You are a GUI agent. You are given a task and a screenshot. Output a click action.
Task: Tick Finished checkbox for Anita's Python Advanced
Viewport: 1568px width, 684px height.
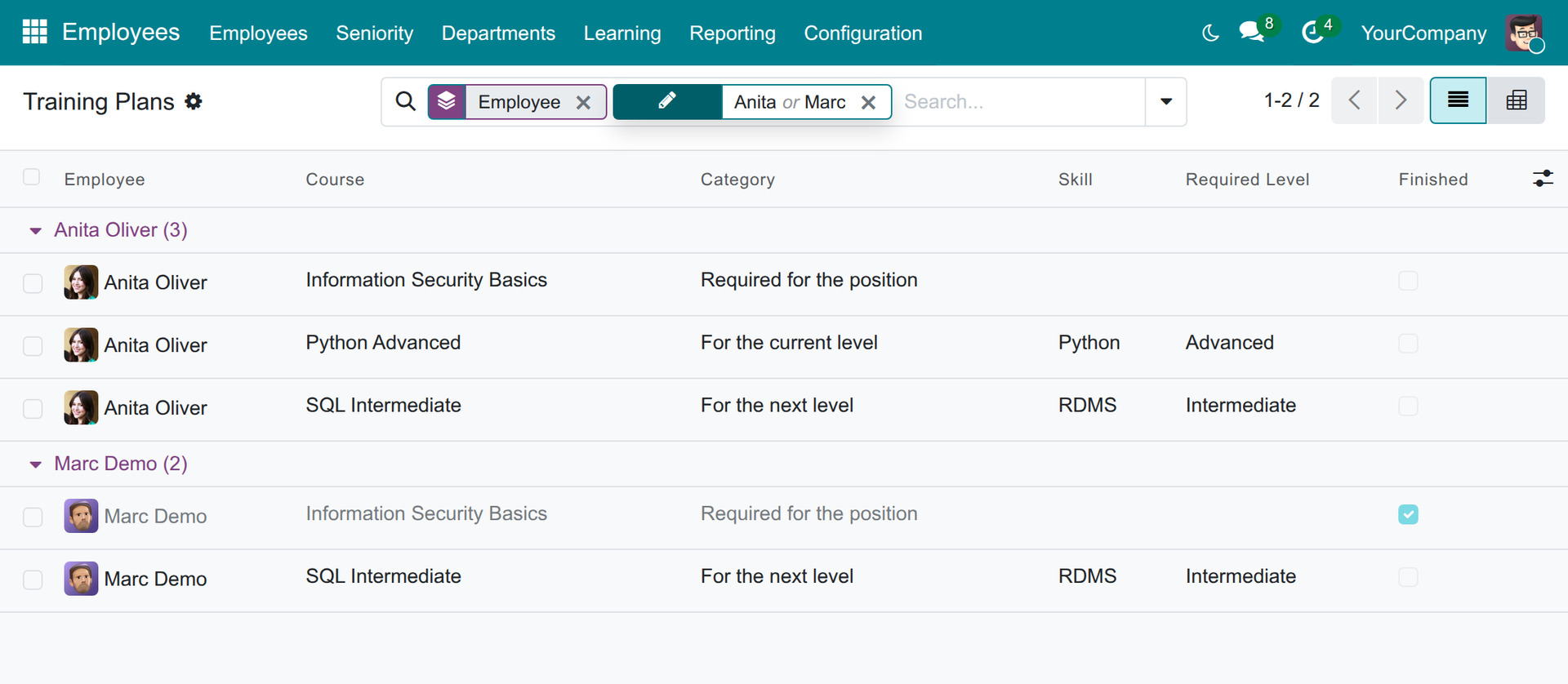pyautogui.click(x=1408, y=343)
